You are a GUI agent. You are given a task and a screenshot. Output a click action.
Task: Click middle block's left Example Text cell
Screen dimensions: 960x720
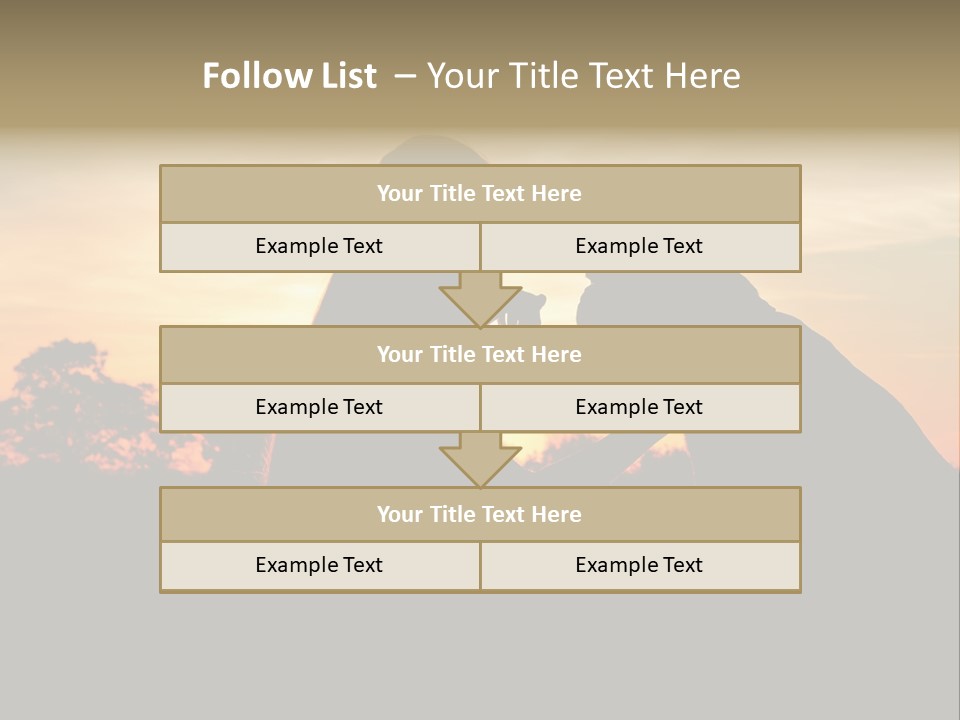click(320, 408)
